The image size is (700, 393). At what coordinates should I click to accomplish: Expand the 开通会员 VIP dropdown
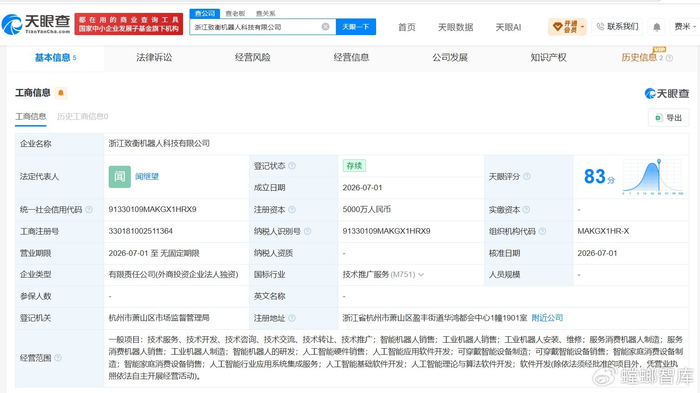pos(567,27)
